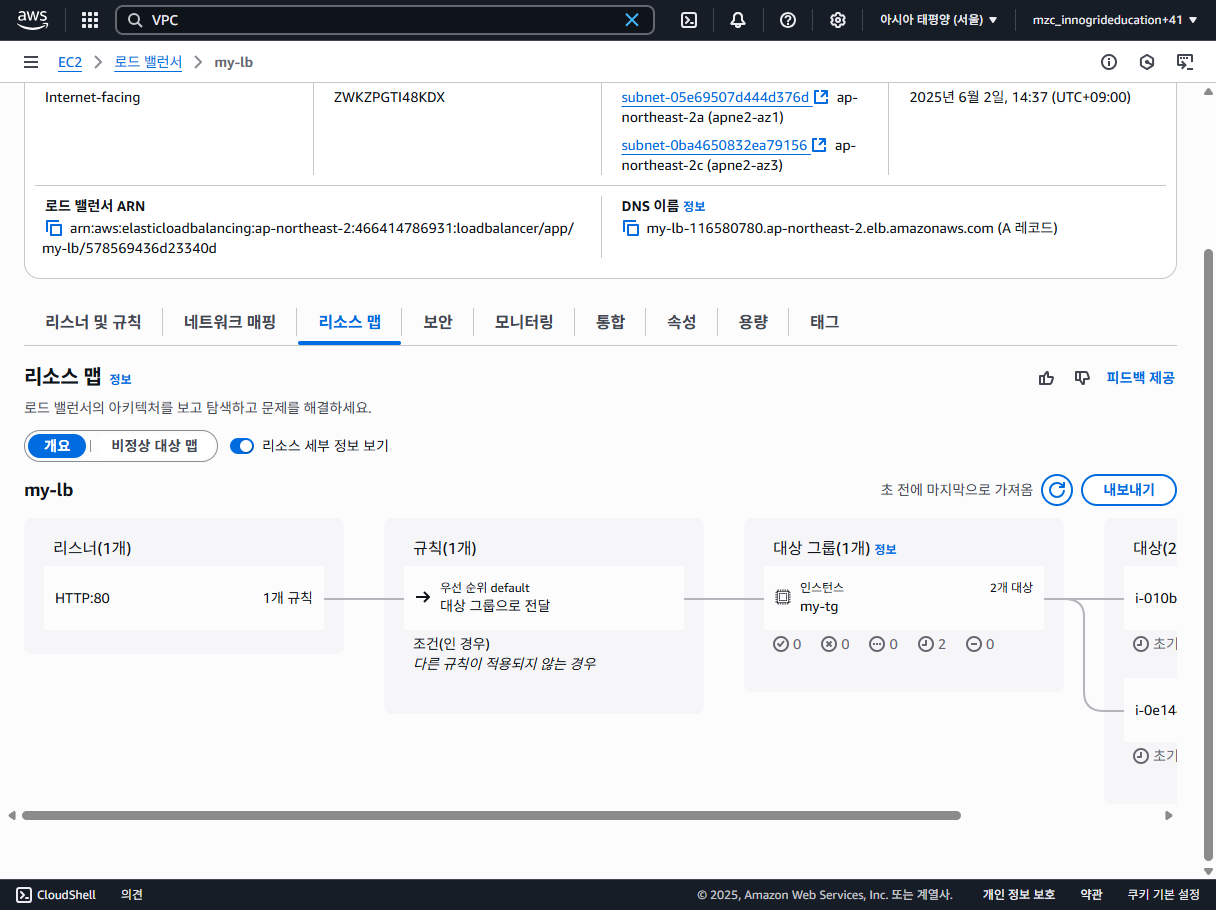Select the i-0e14 target node
Viewport: 1216px width, 910px height.
pyautogui.click(x=1151, y=710)
